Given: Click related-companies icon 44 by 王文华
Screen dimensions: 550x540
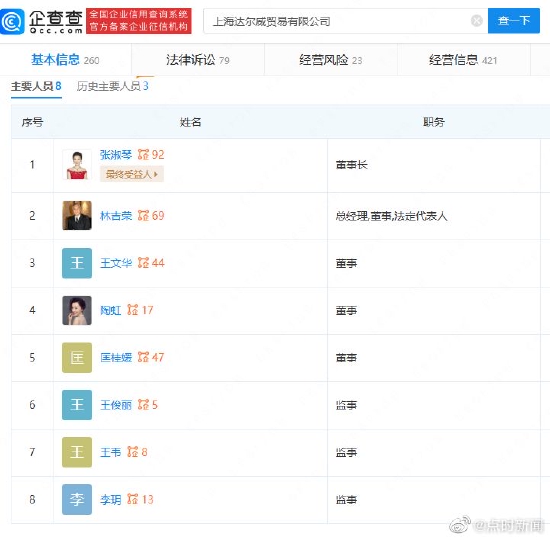Looking at the screenshot, I should point(151,263).
